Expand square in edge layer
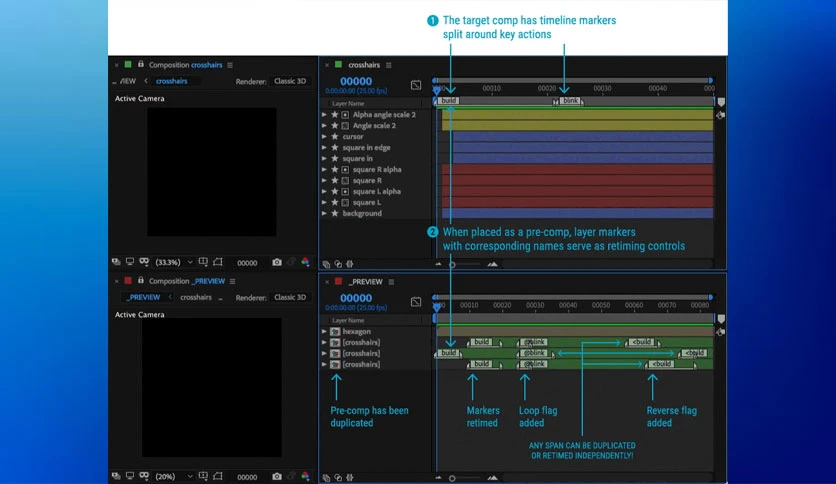This screenshot has width=836, height=484. tap(324, 148)
